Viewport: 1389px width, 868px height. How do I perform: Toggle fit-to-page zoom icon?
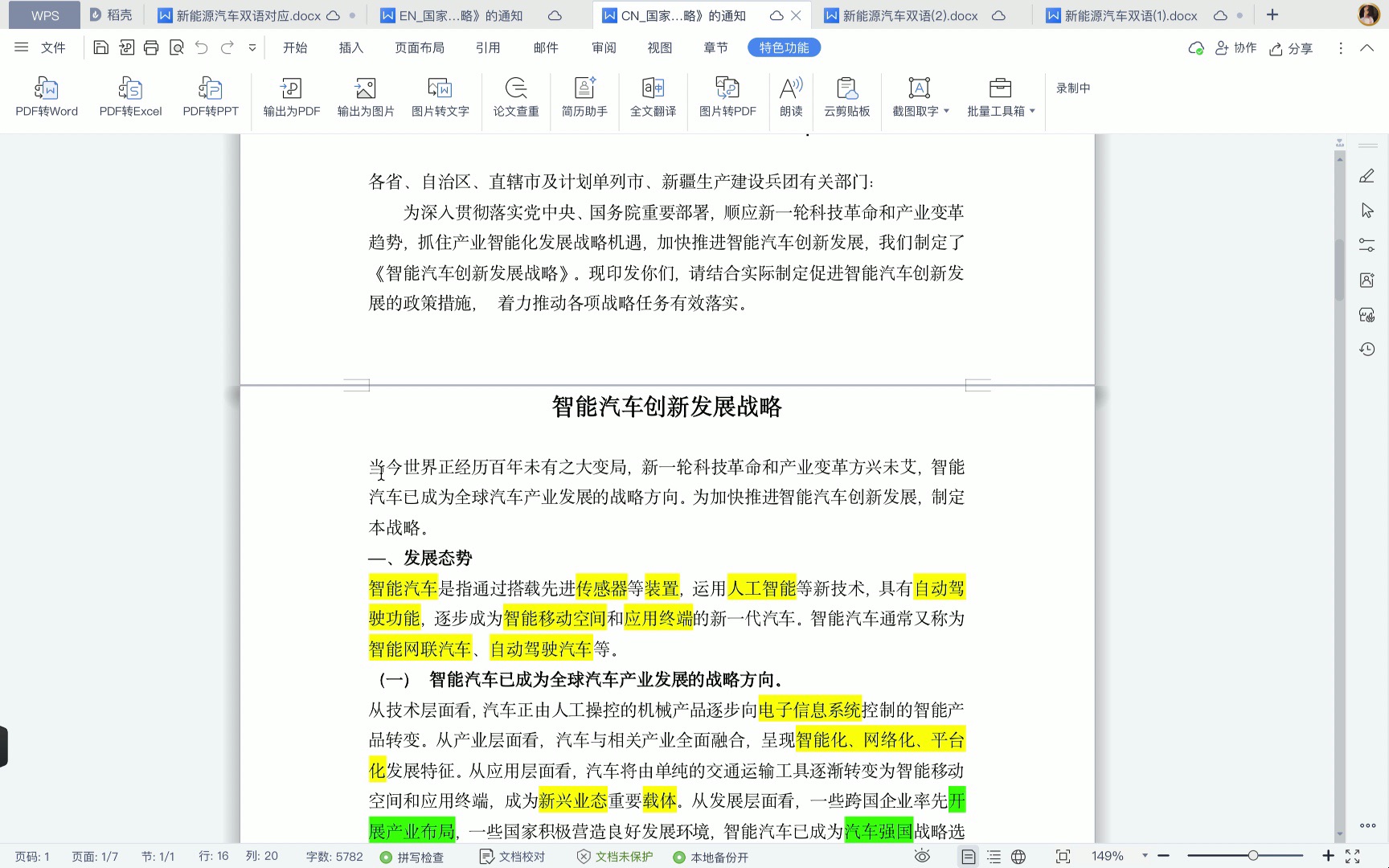1063,857
